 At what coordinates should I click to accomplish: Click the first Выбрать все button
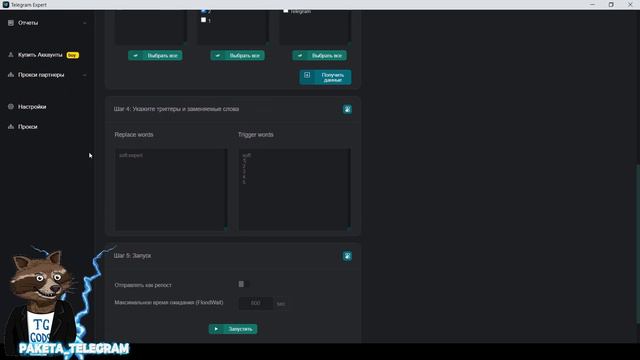coord(155,56)
